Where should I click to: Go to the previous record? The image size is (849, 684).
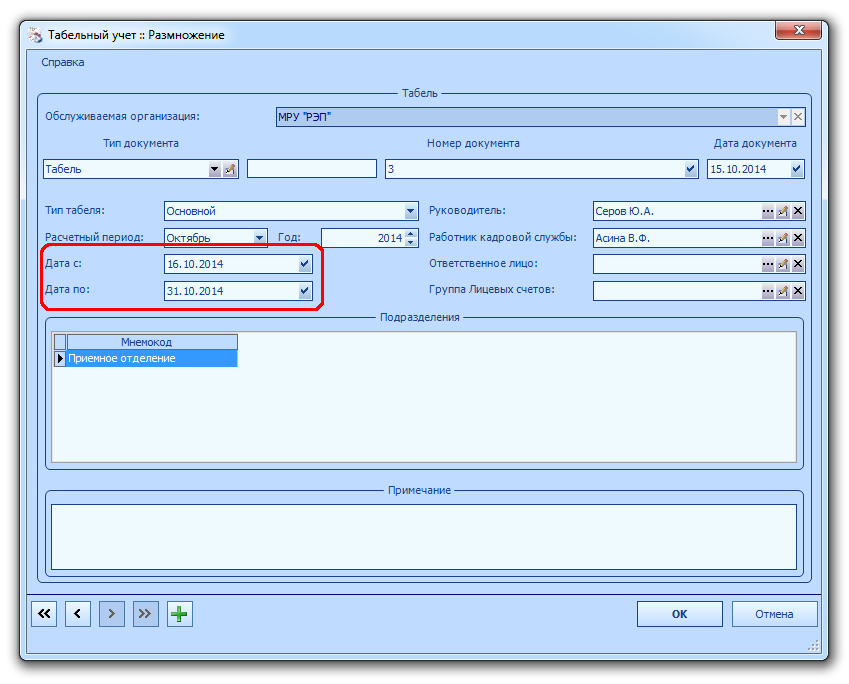pos(78,614)
